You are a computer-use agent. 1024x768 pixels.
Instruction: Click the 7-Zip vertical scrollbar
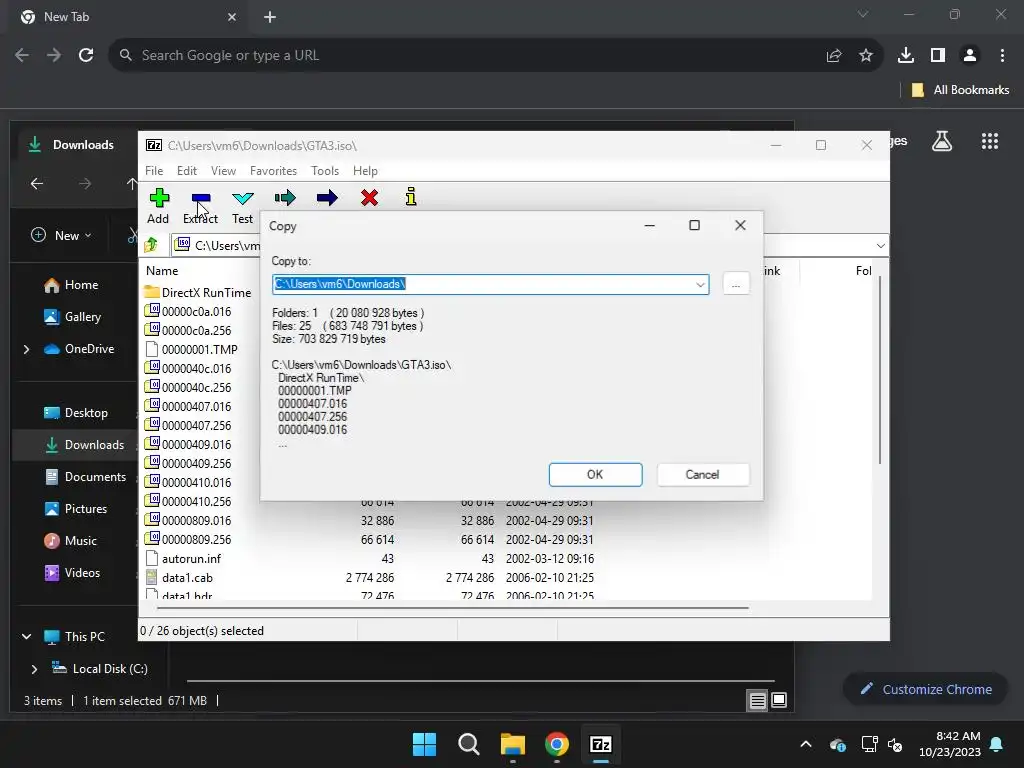tap(880, 369)
